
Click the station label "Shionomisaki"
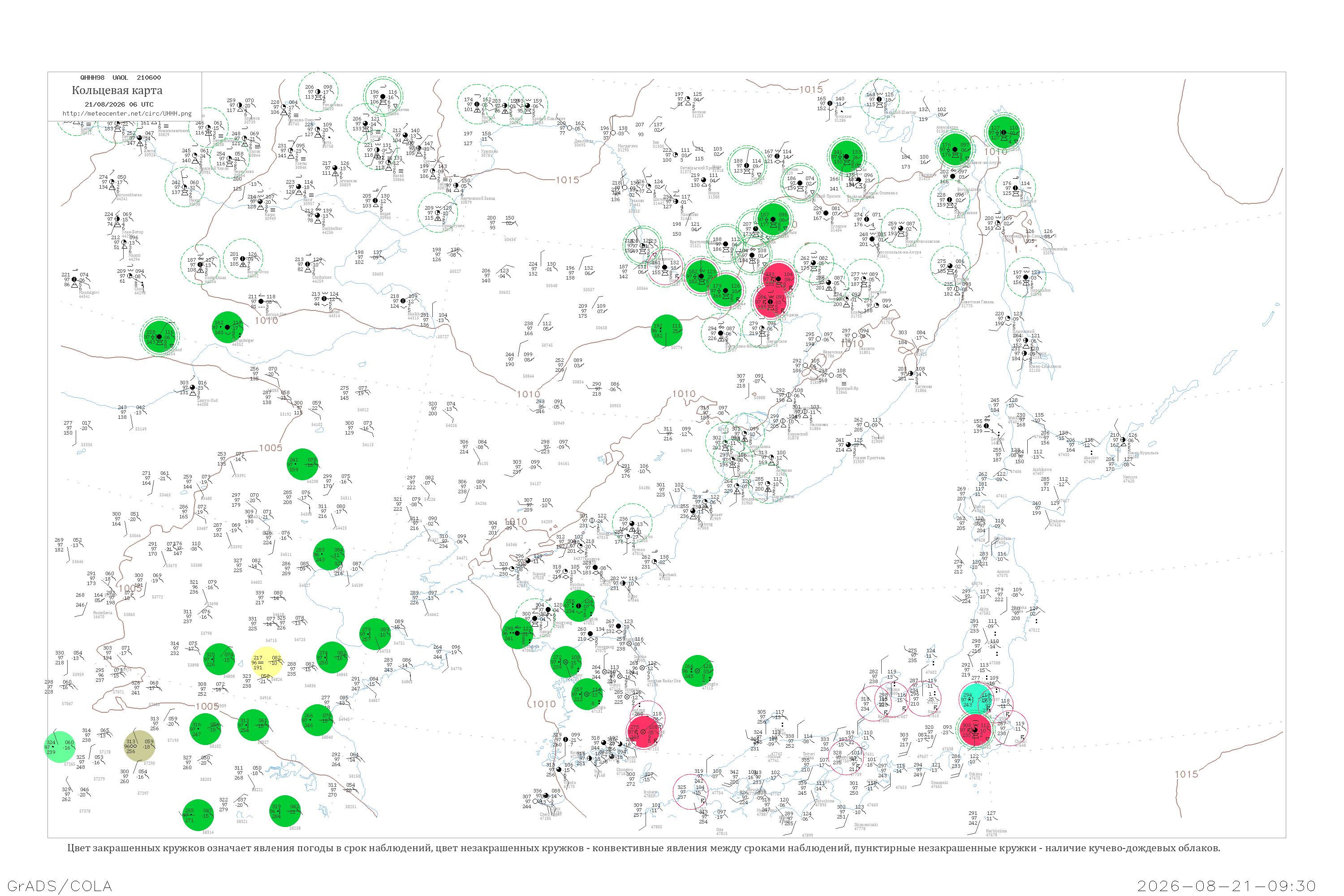click(x=866, y=825)
